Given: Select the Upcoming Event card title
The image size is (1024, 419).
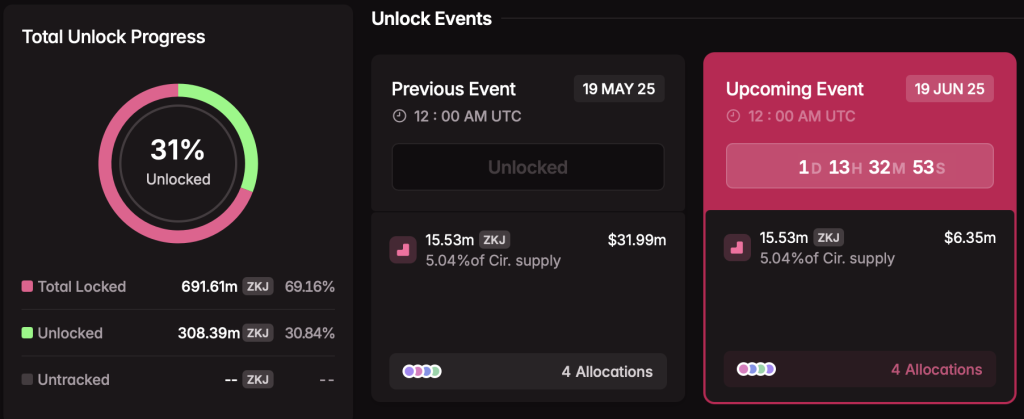Looking at the screenshot, I should (x=795, y=89).
